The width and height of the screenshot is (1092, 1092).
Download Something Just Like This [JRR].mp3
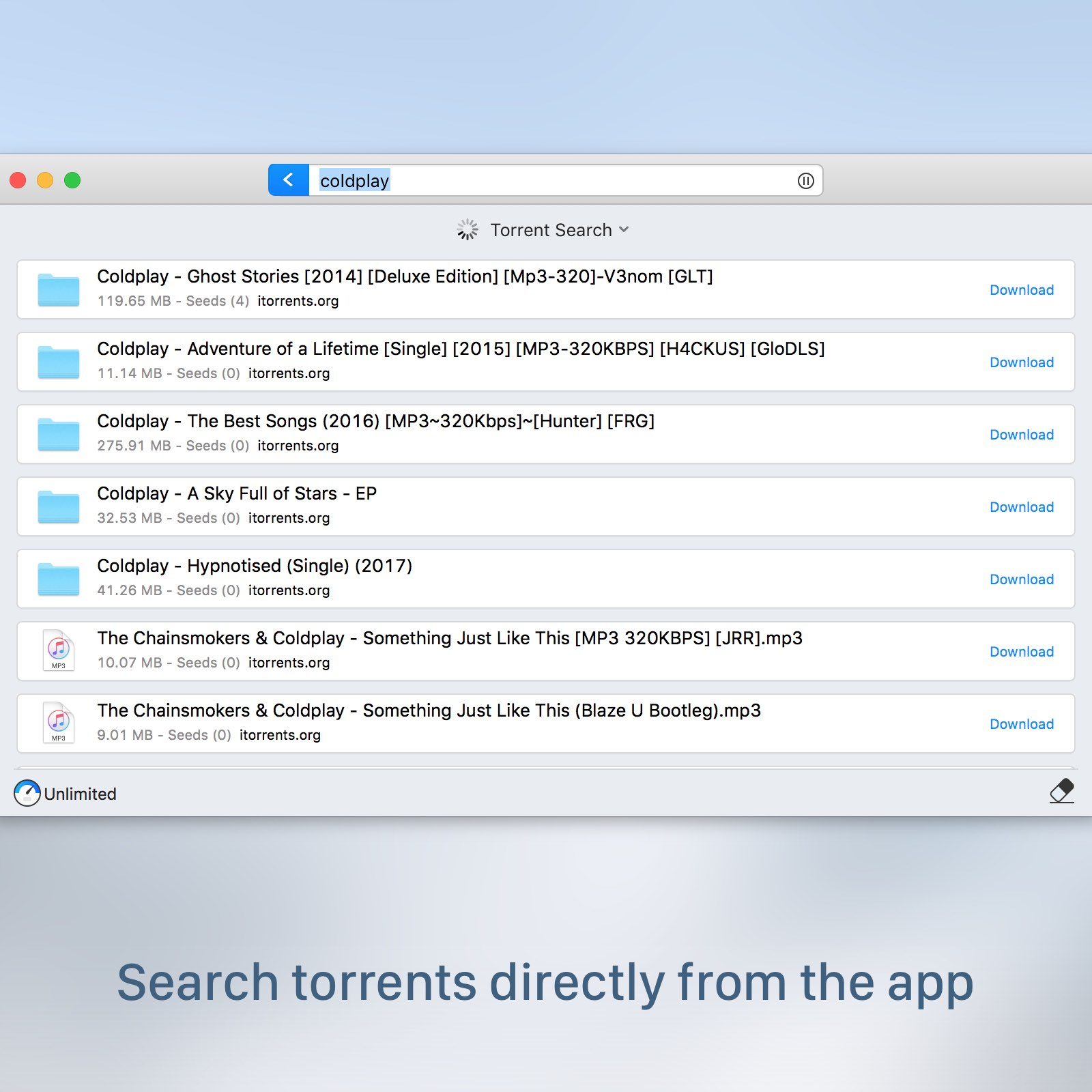click(1022, 652)
